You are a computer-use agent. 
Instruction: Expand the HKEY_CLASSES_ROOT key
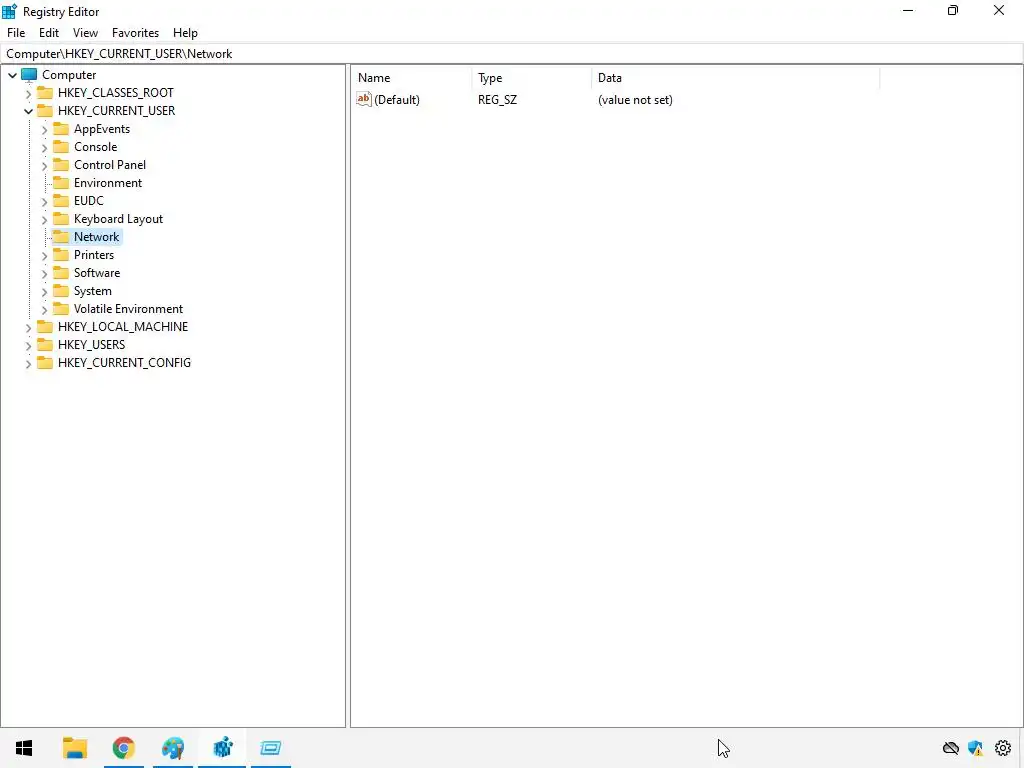(x=28, y=93)
